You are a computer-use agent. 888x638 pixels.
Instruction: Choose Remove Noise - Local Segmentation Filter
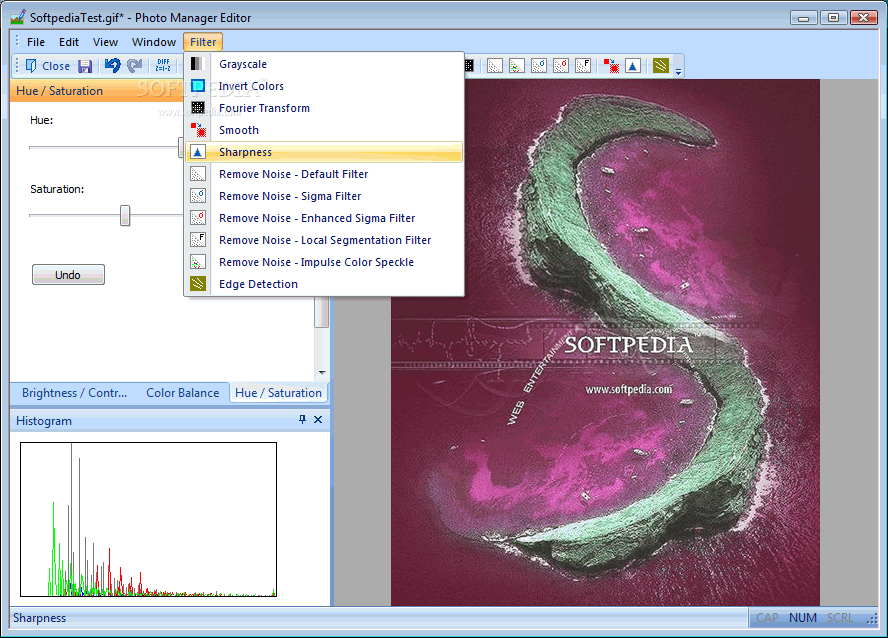pos(324,241)
